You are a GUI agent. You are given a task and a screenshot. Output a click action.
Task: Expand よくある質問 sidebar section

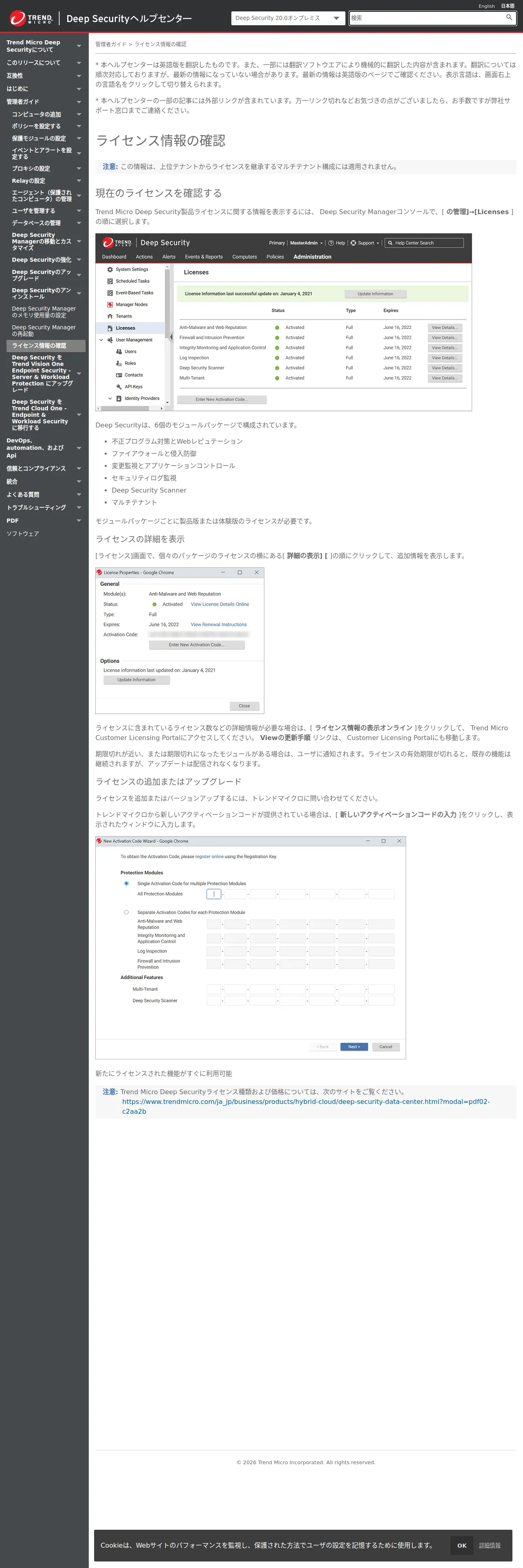click(79, 495)
